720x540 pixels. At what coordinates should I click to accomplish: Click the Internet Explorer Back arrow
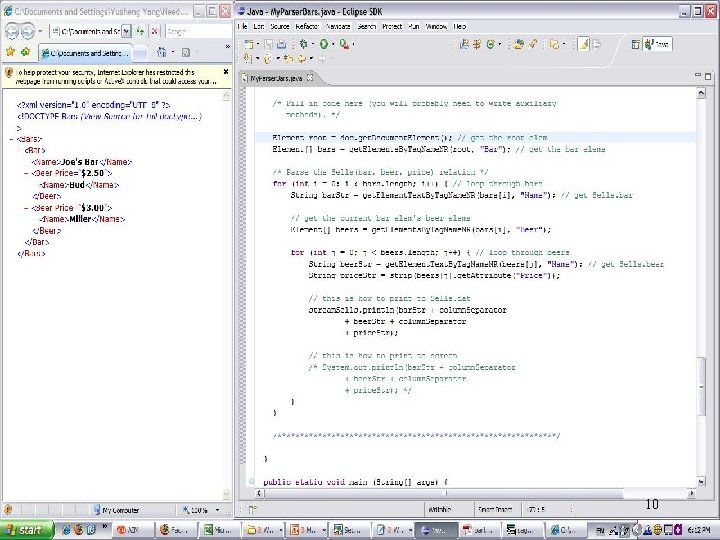click(10, 32)
